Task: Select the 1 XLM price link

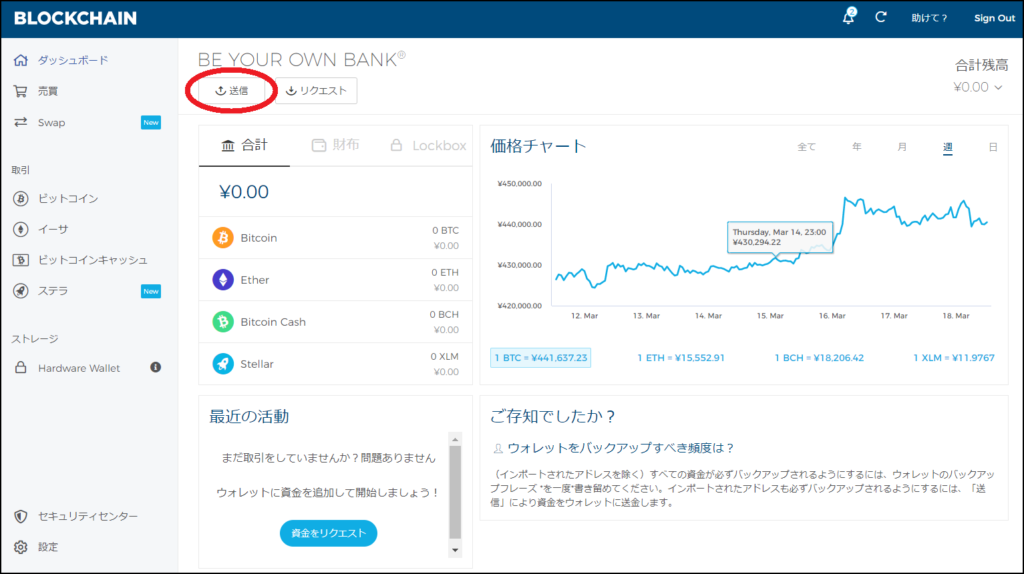Action: tap(953, 358)
